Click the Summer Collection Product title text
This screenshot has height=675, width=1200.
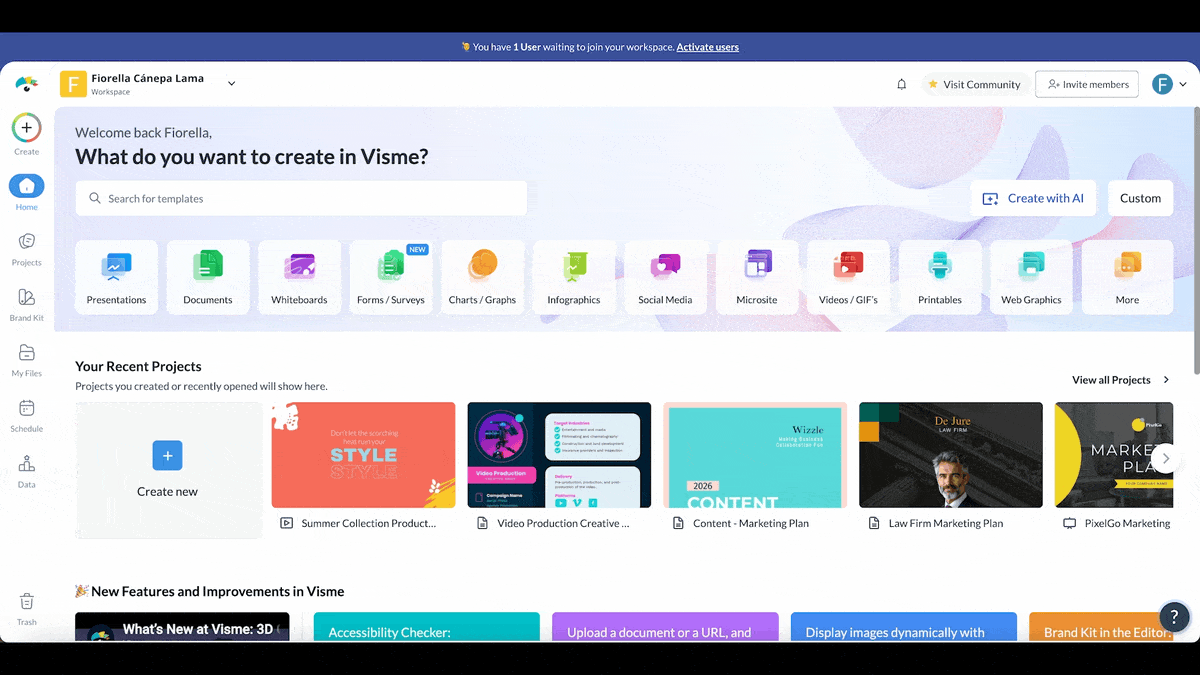(368, 523)
